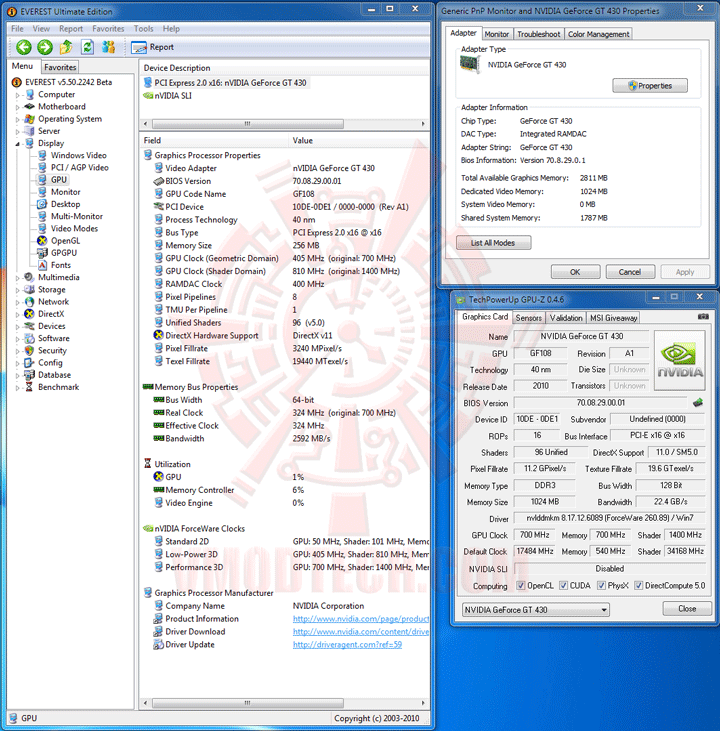Open the GPGPU tree item
Viewport: 720px width, 731px height.
click(x=64, y=253)
